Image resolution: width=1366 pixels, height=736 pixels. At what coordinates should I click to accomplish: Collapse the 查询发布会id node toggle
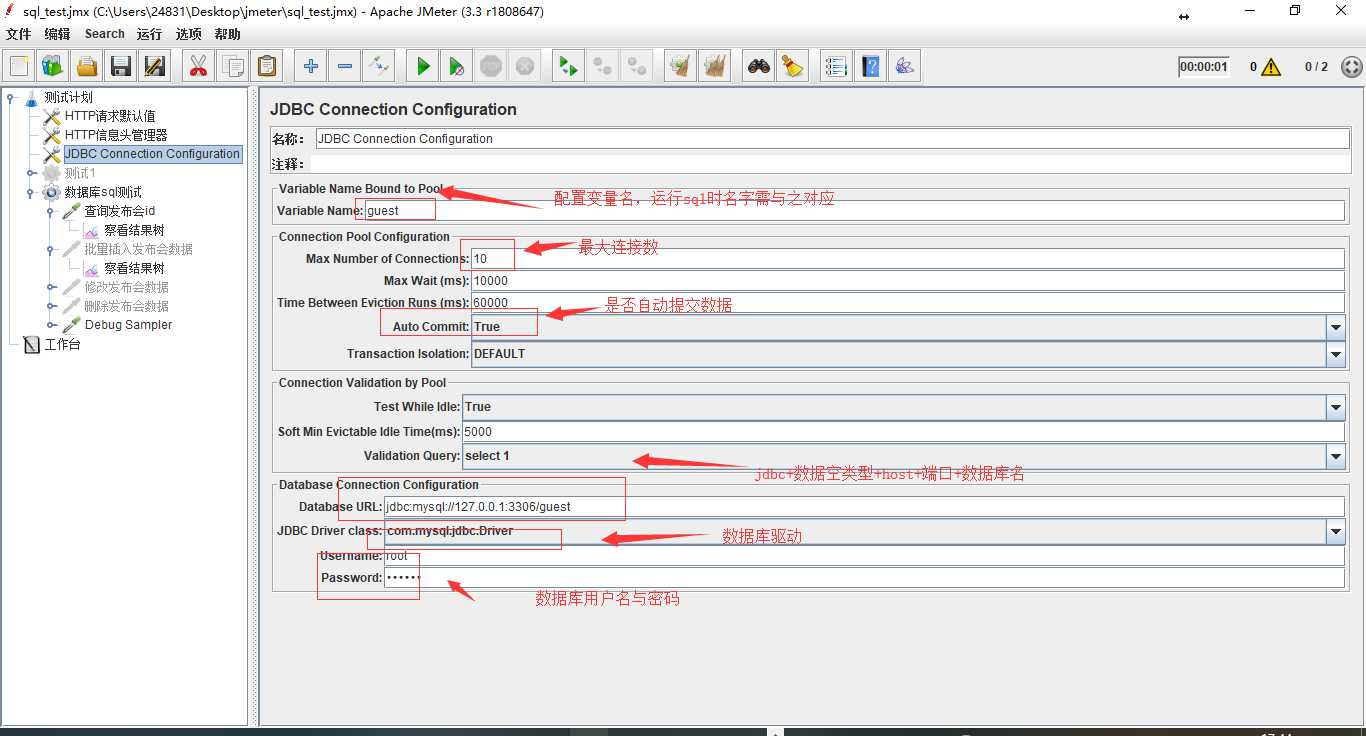click(51, 211)
